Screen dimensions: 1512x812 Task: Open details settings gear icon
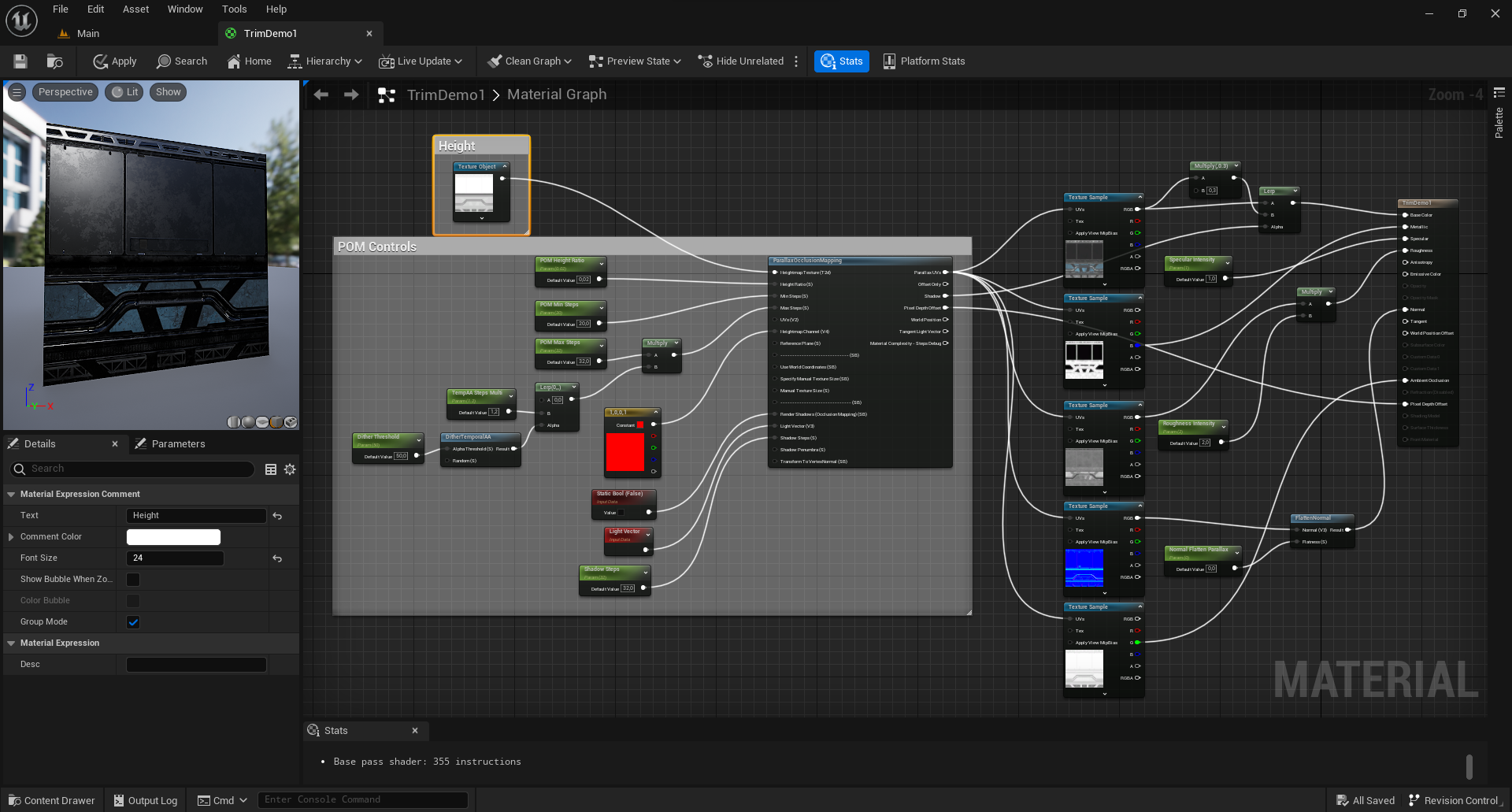click(290, 469)
